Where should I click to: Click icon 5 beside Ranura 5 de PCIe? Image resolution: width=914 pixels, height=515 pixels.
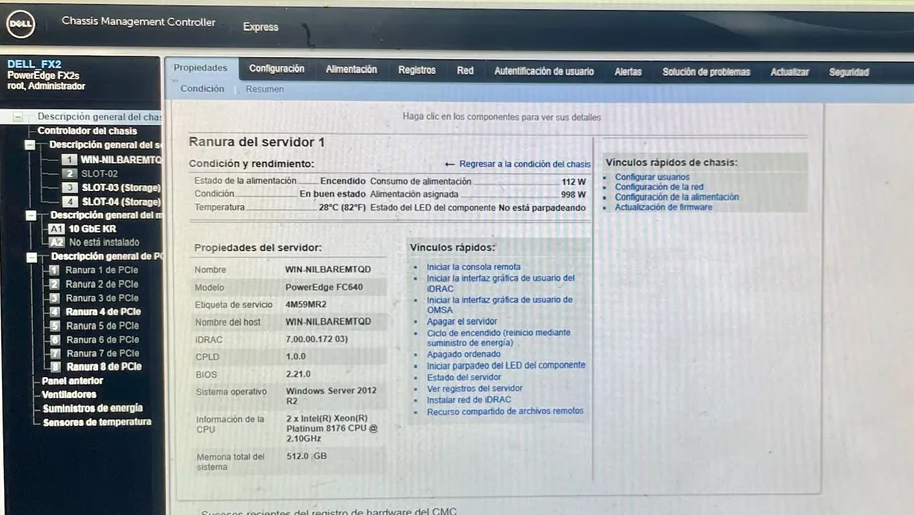[x=55, y=326]
